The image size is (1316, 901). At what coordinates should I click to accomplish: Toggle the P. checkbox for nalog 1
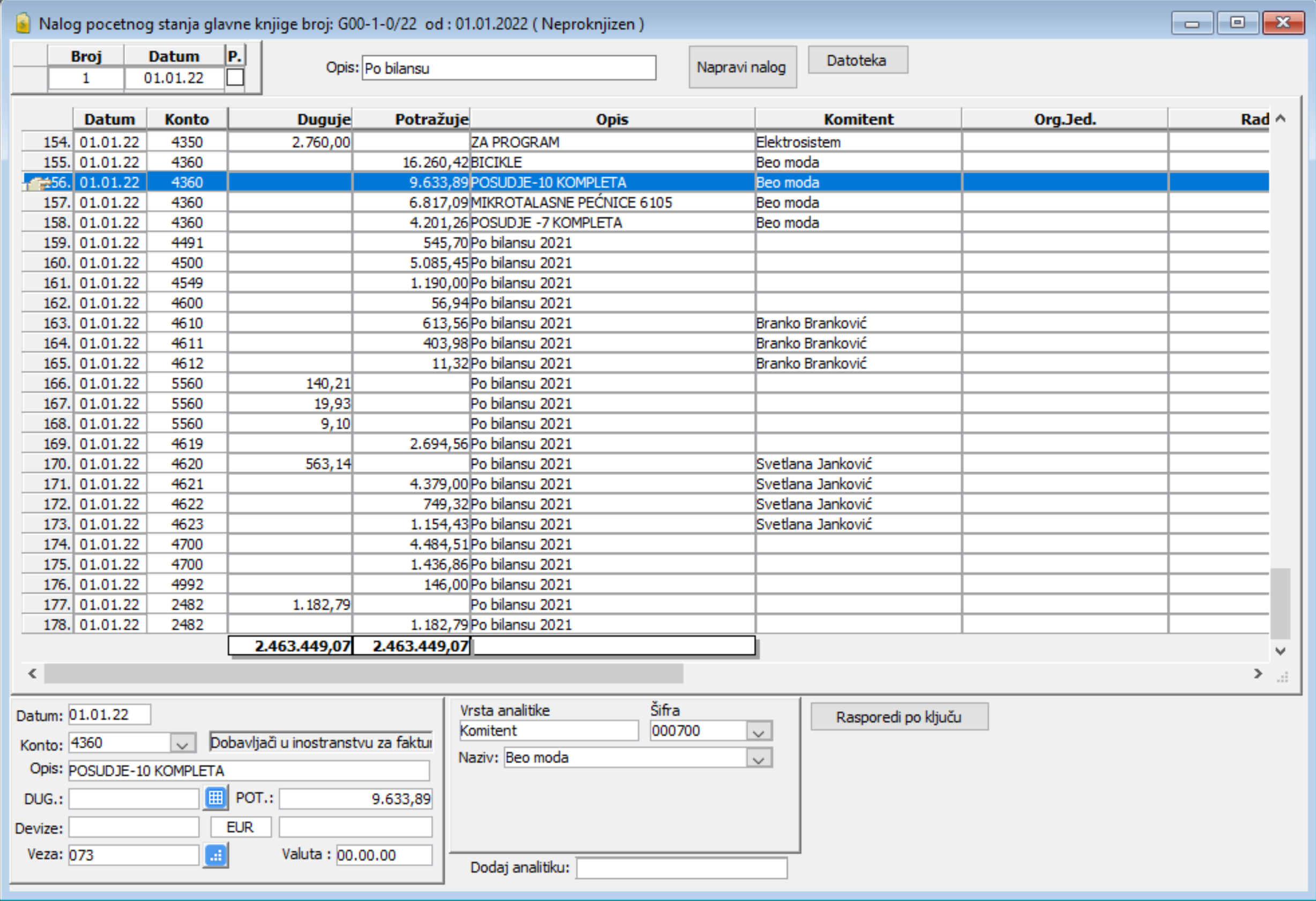point(235,78)
